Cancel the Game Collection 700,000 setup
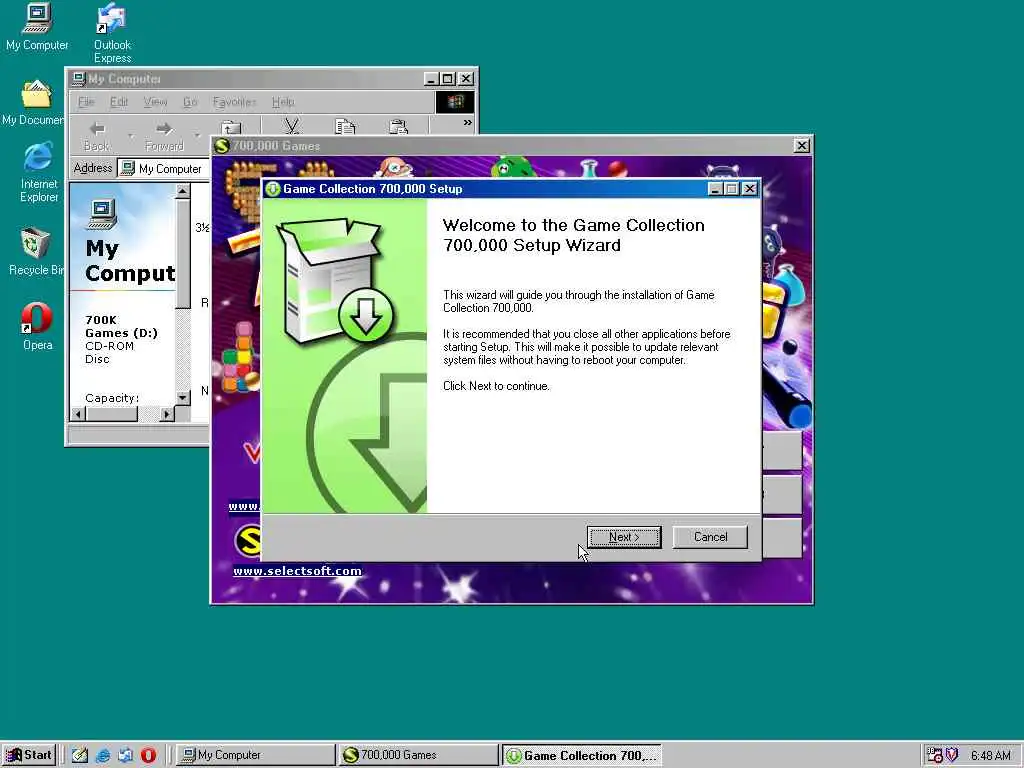This screenshot has width=1024, height=768. 710,537
